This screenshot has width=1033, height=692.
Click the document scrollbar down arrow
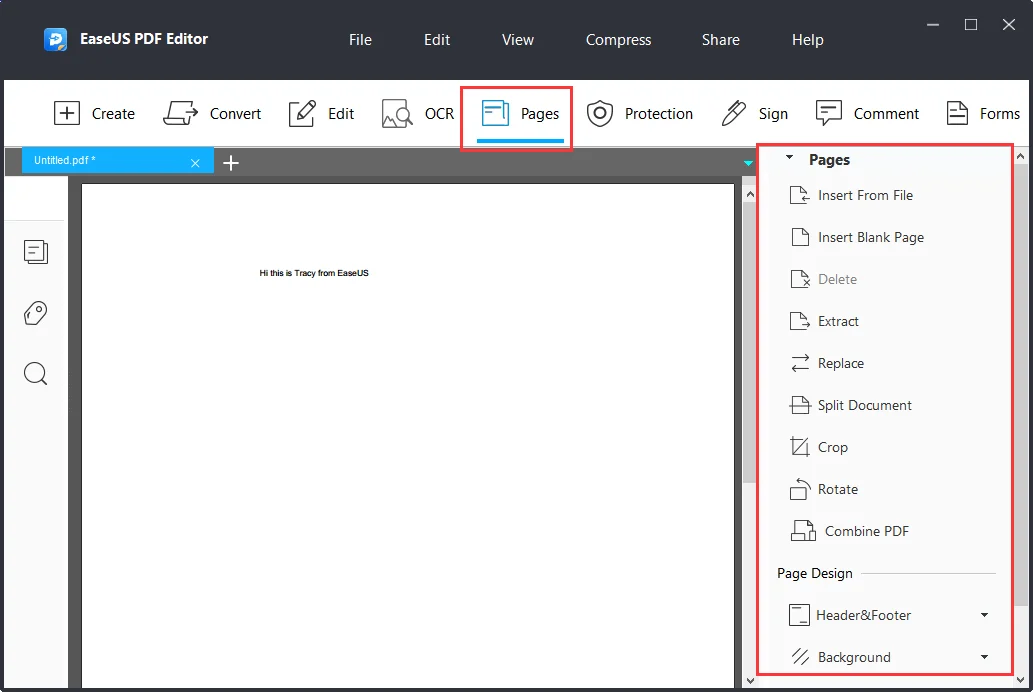pyautogui.click(x=750, y=681)
